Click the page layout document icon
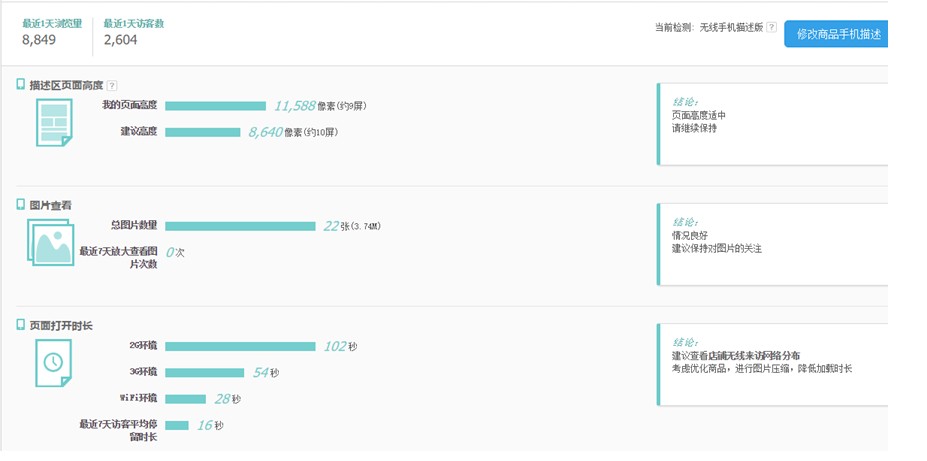The width and height of the screenshot is (927, 461). tap(54, 122)
